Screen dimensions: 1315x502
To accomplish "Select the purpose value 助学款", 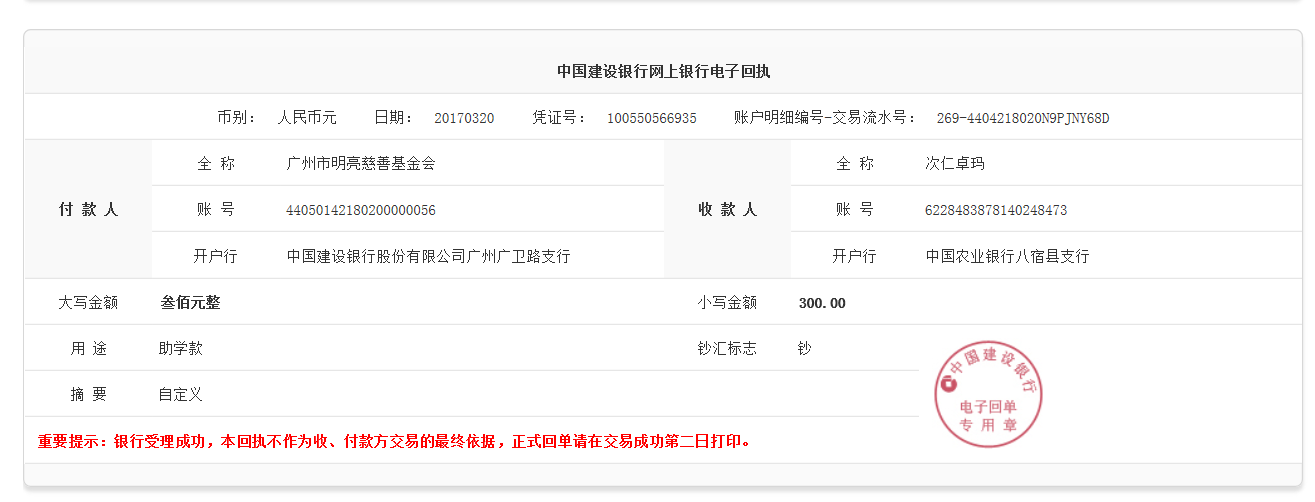I will pos(180,348).
